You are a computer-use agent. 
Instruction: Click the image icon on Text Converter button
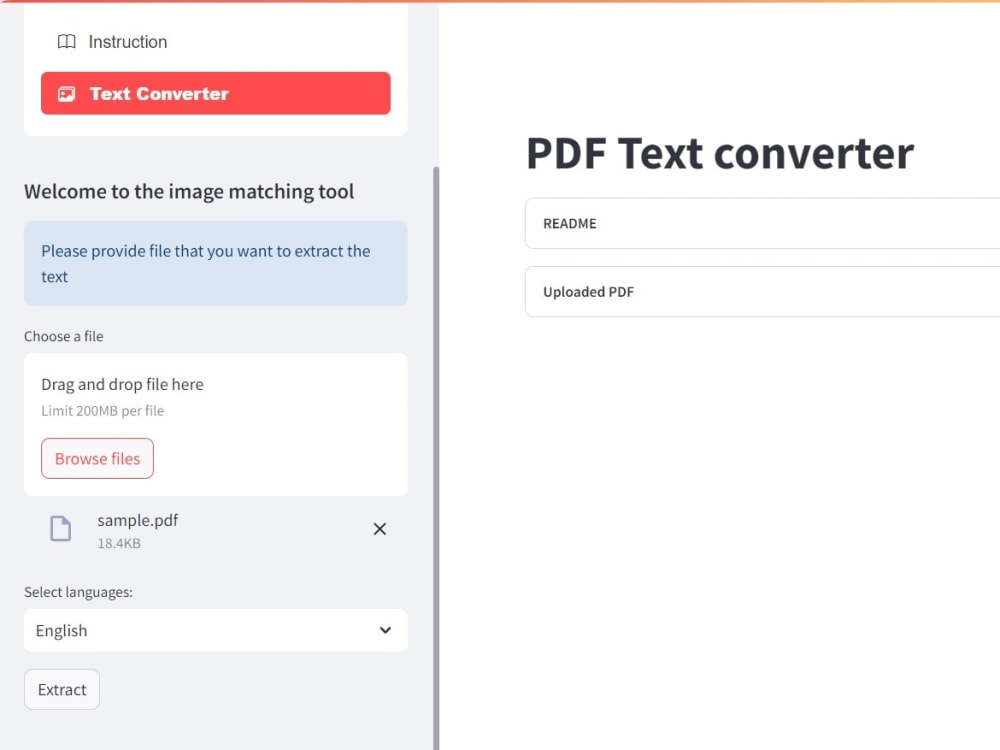pyautogui.click(x=66, y=93)
